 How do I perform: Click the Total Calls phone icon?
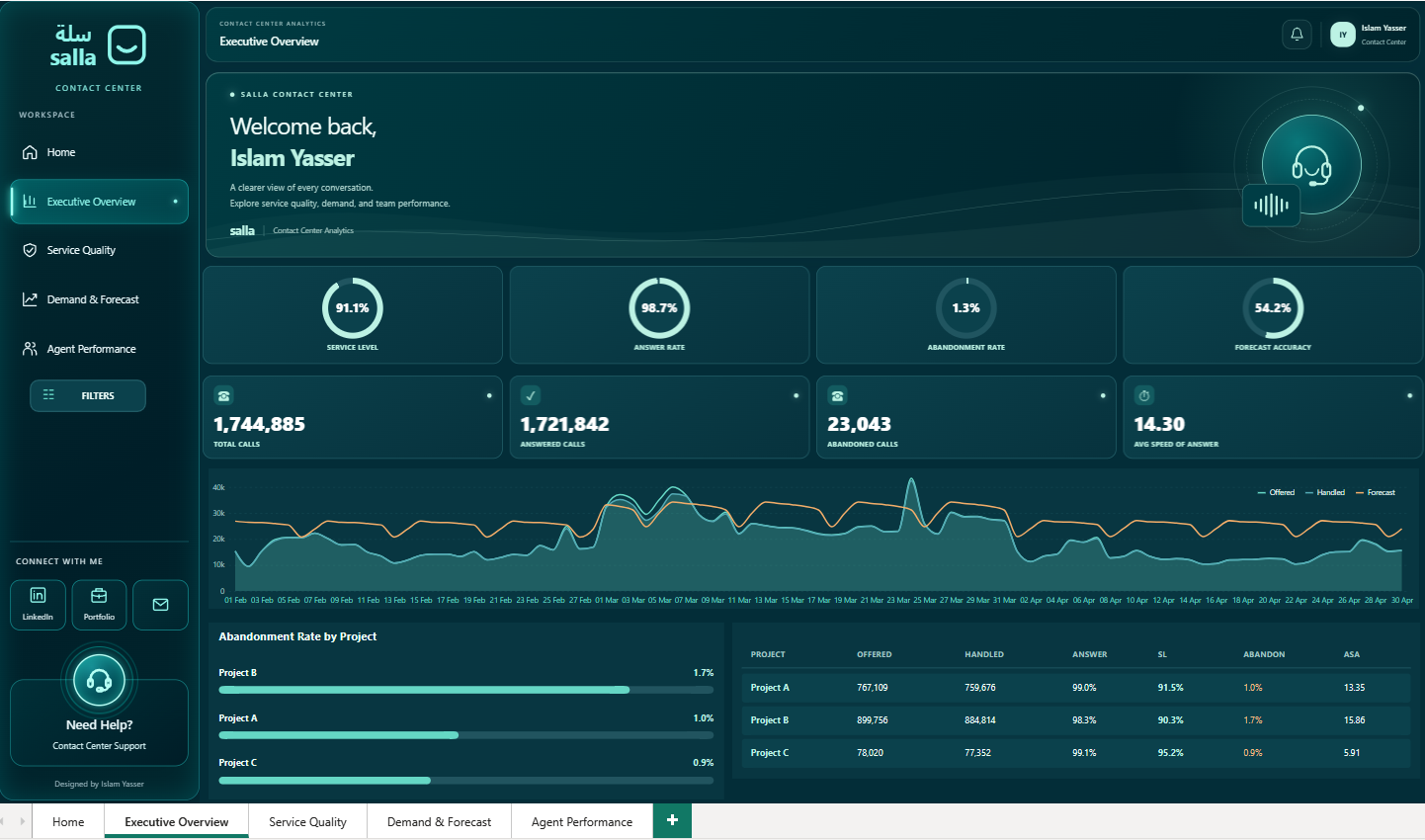224,396
